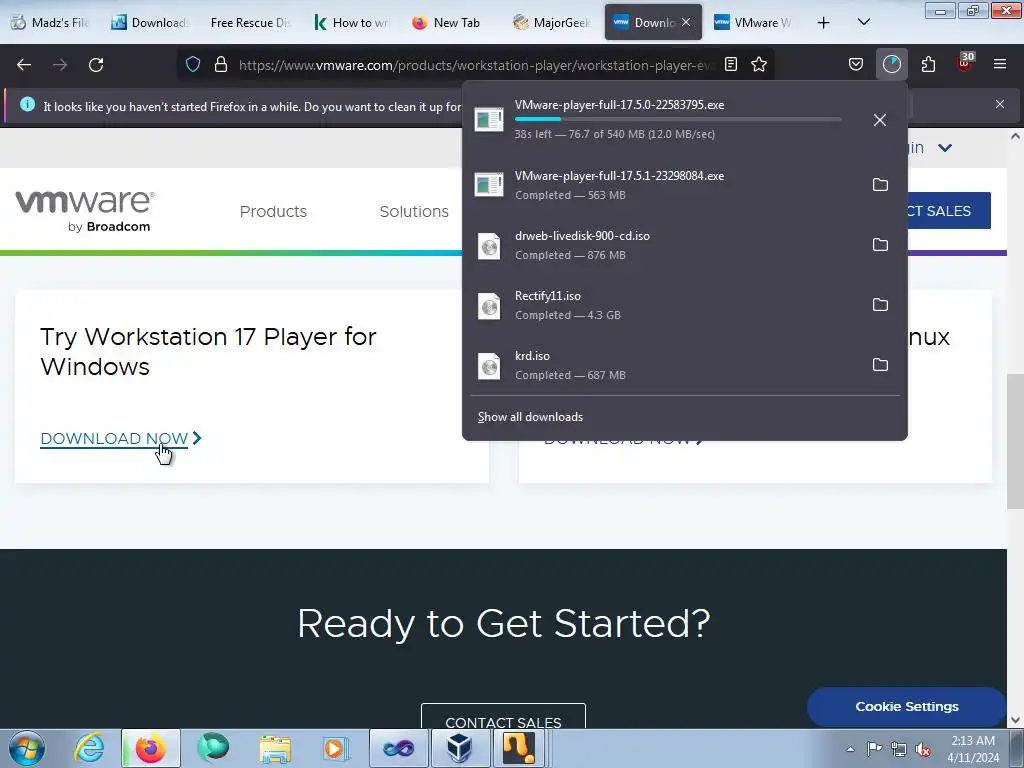This screenshot has height=768, width=1024.
Task: Open the clock showing 2:13 AM
Action: [x=973, y=749]
